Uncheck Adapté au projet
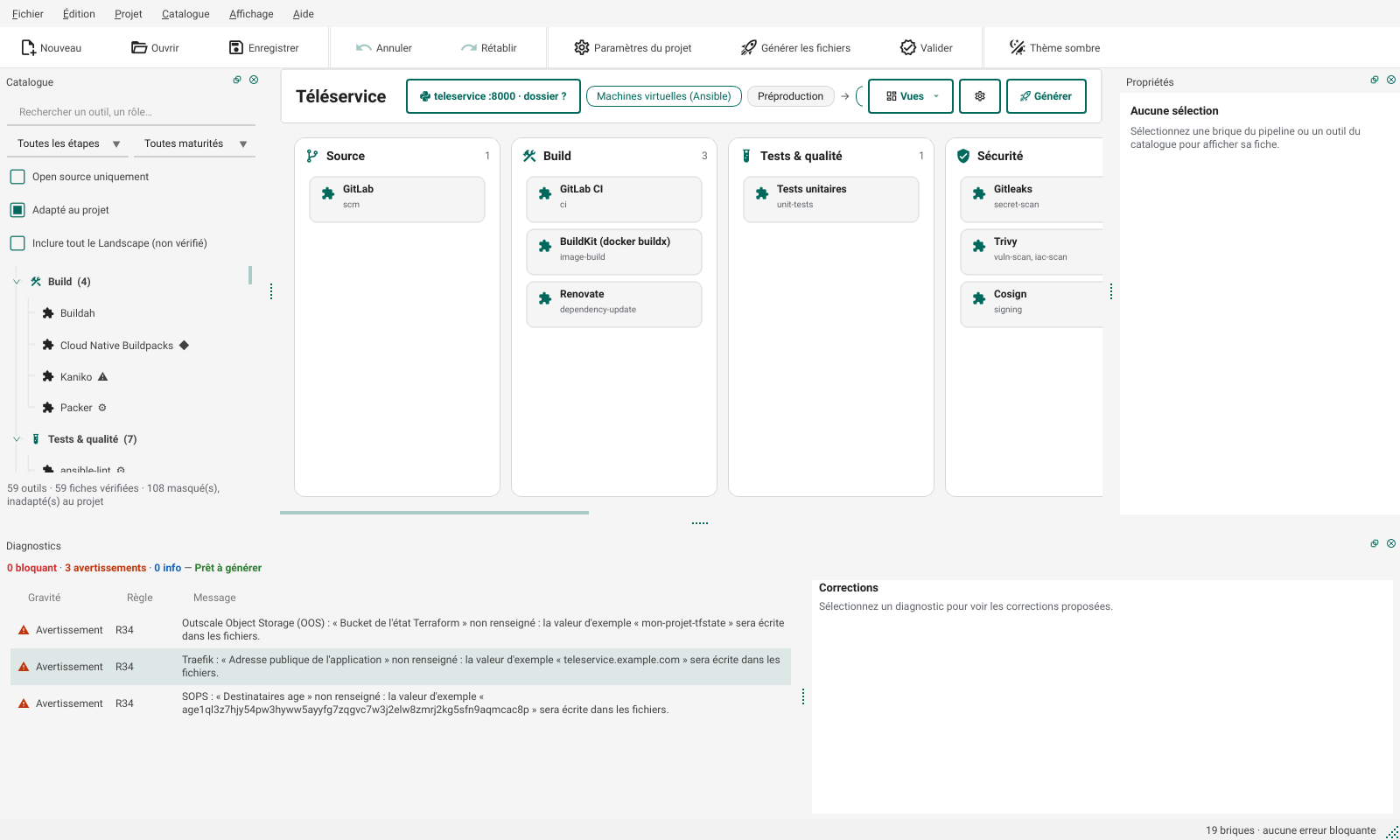Viewport: 1400px width, 840px height. pos(17,210)
